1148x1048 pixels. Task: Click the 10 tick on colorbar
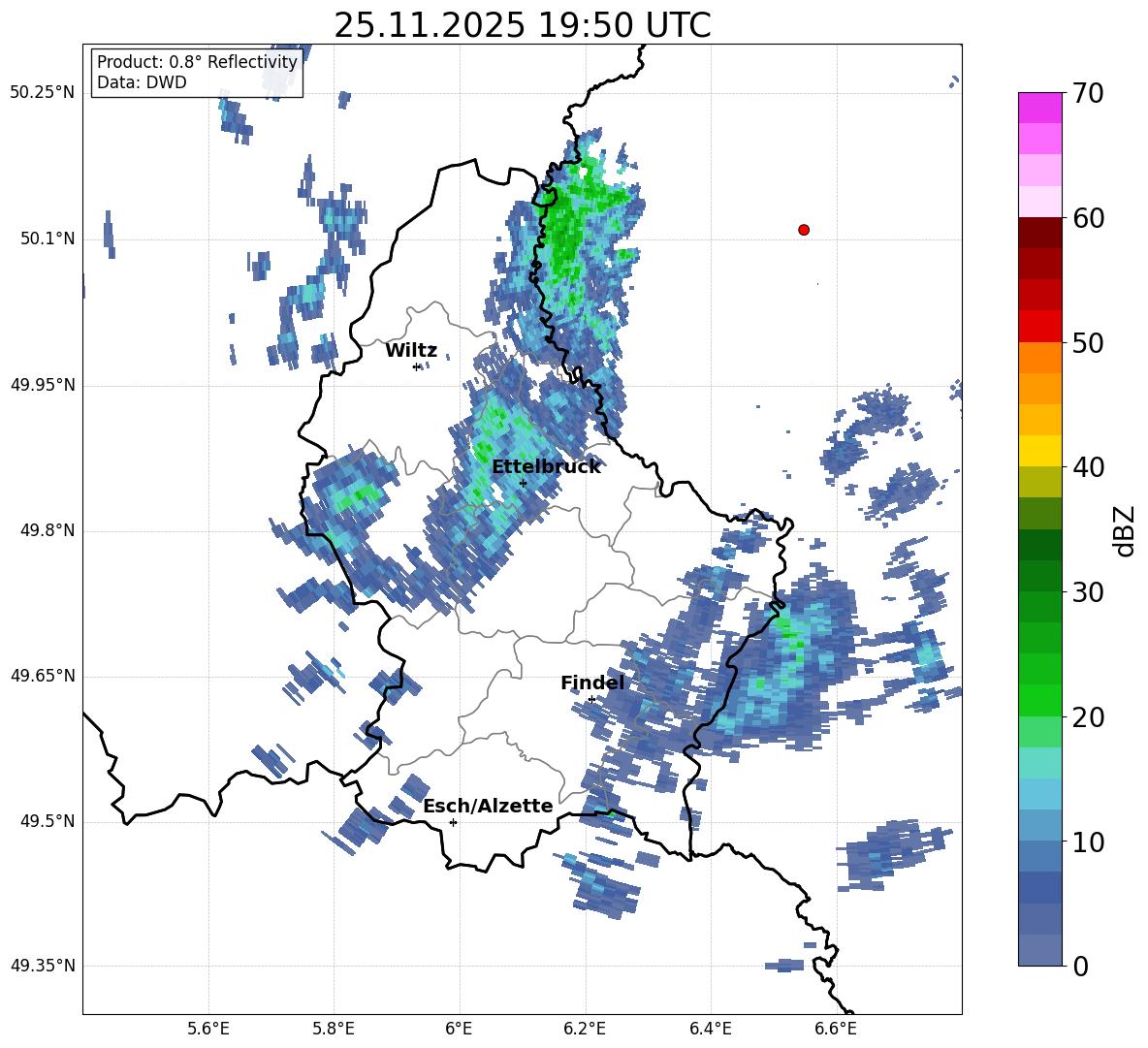(1088, 842)
